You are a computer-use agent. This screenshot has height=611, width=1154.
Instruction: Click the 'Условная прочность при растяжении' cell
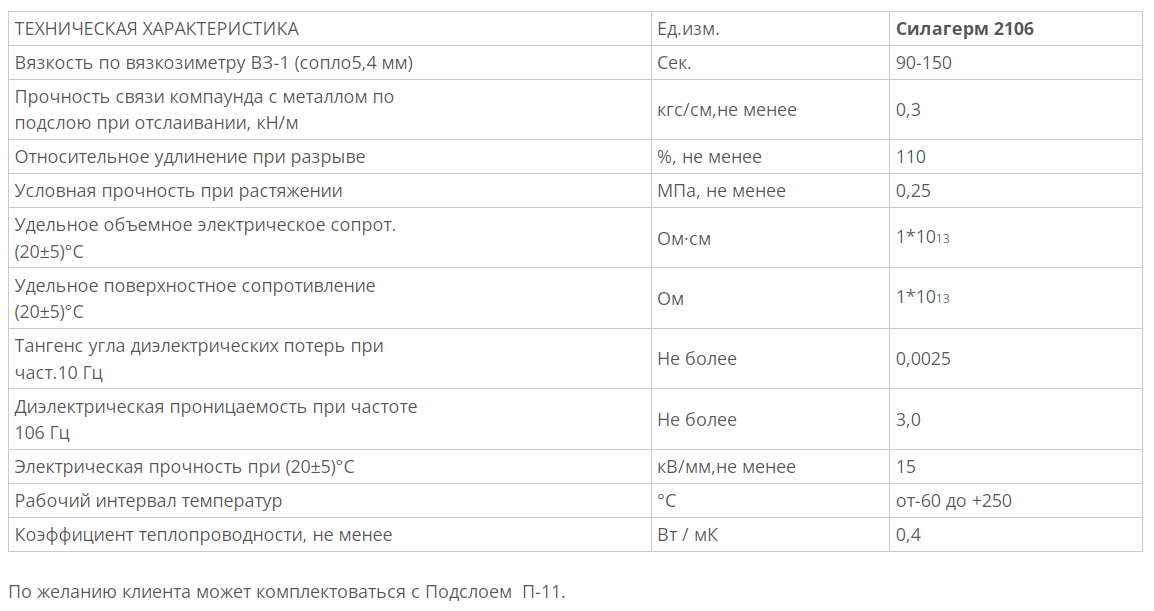pyautogui.click(x=329, y=191)
